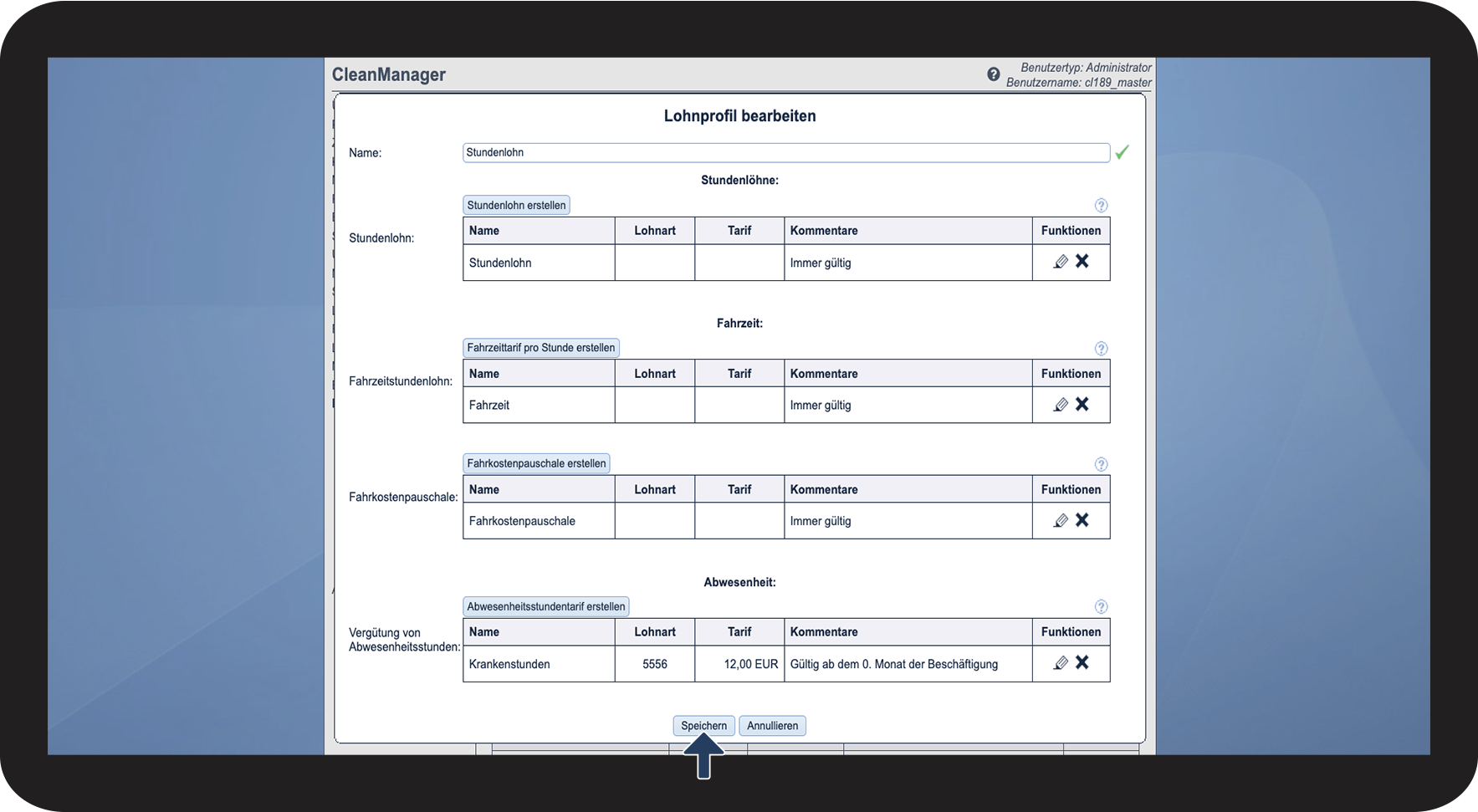This screenshot has width=1478, height=812.
Task: Click the 'Stundenlöhne:' section heading
Action: 740,180
